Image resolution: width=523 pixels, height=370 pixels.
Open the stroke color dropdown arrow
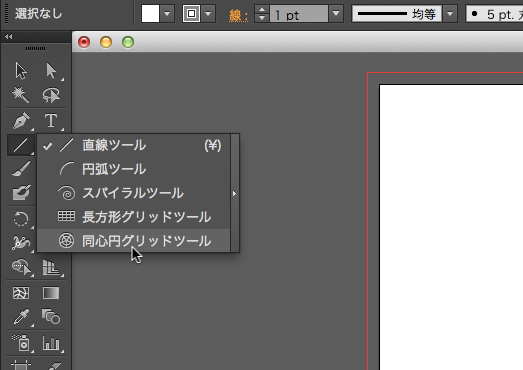click(208, 14)
